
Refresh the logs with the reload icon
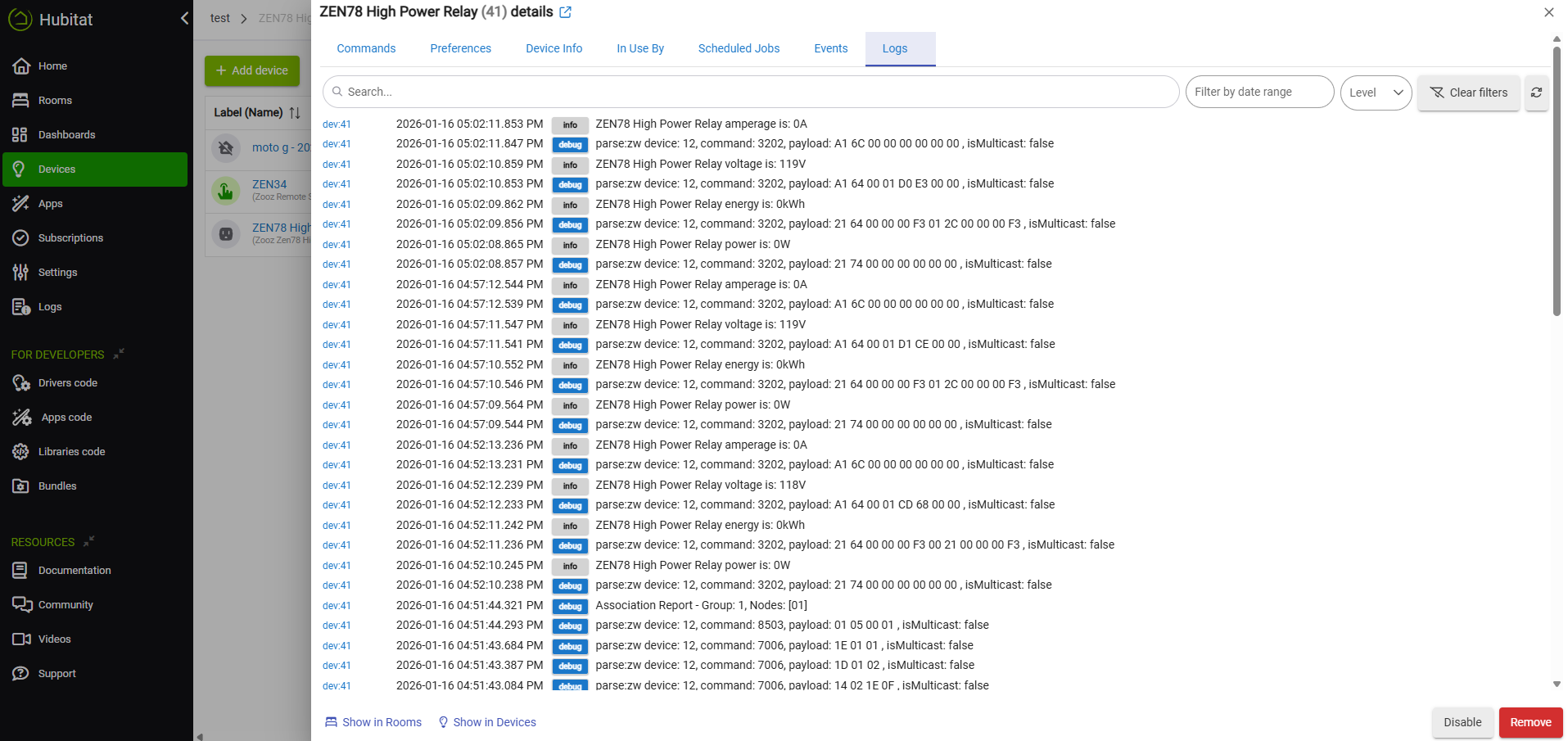(x=1536, y=93)
